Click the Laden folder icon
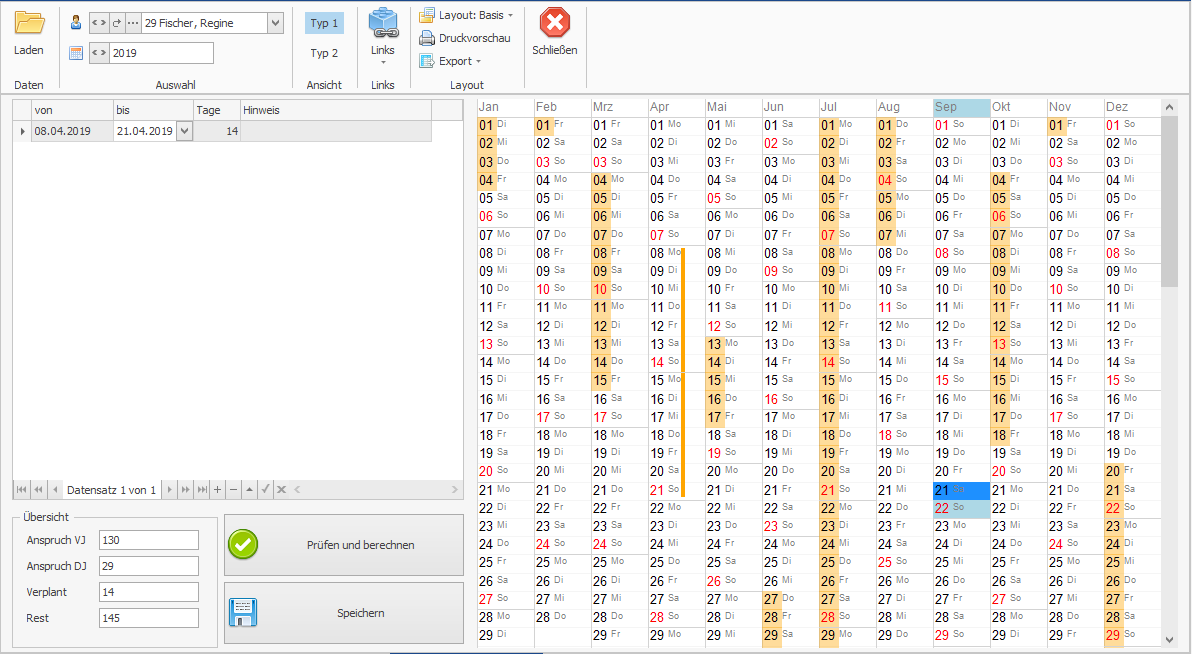1192x654 pixels. click(x=29, y=24)
